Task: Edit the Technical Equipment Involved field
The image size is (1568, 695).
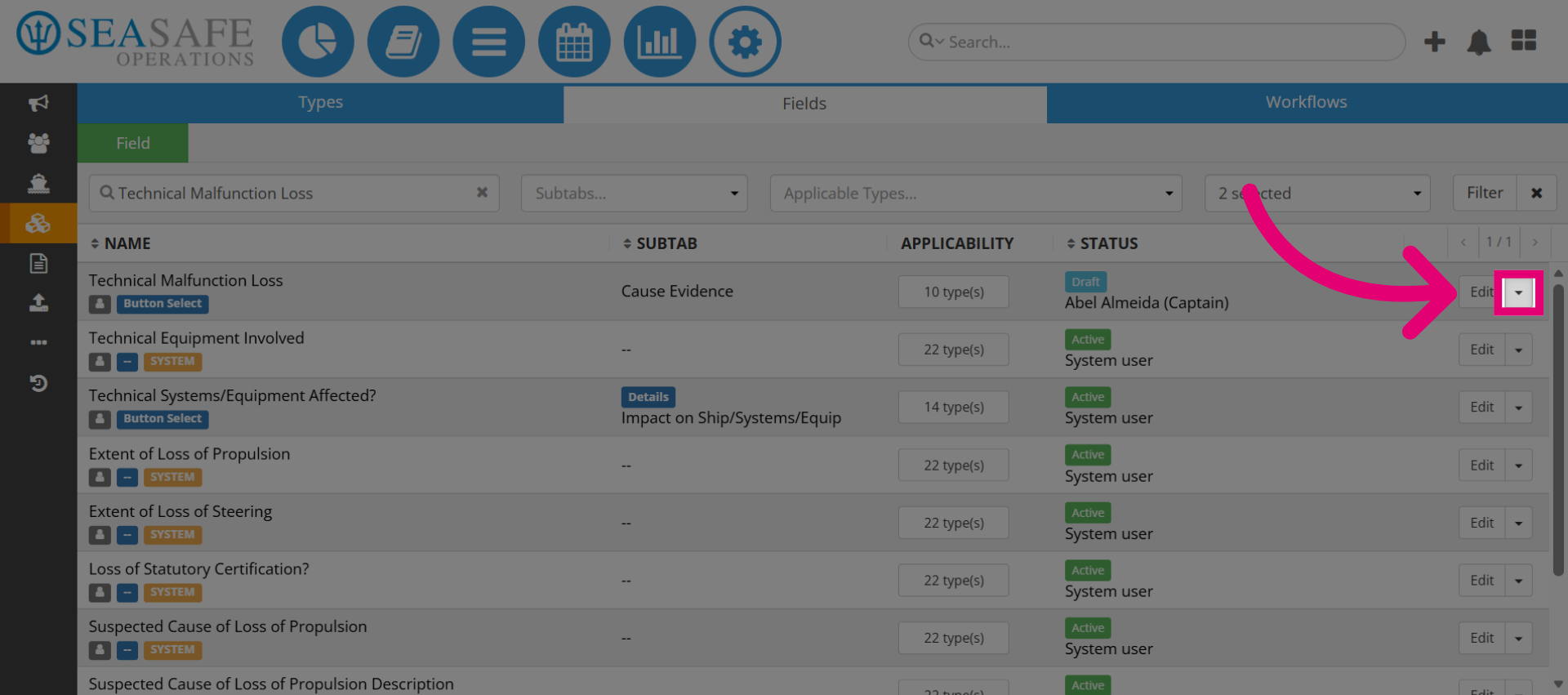Action: click(1482, 350)
